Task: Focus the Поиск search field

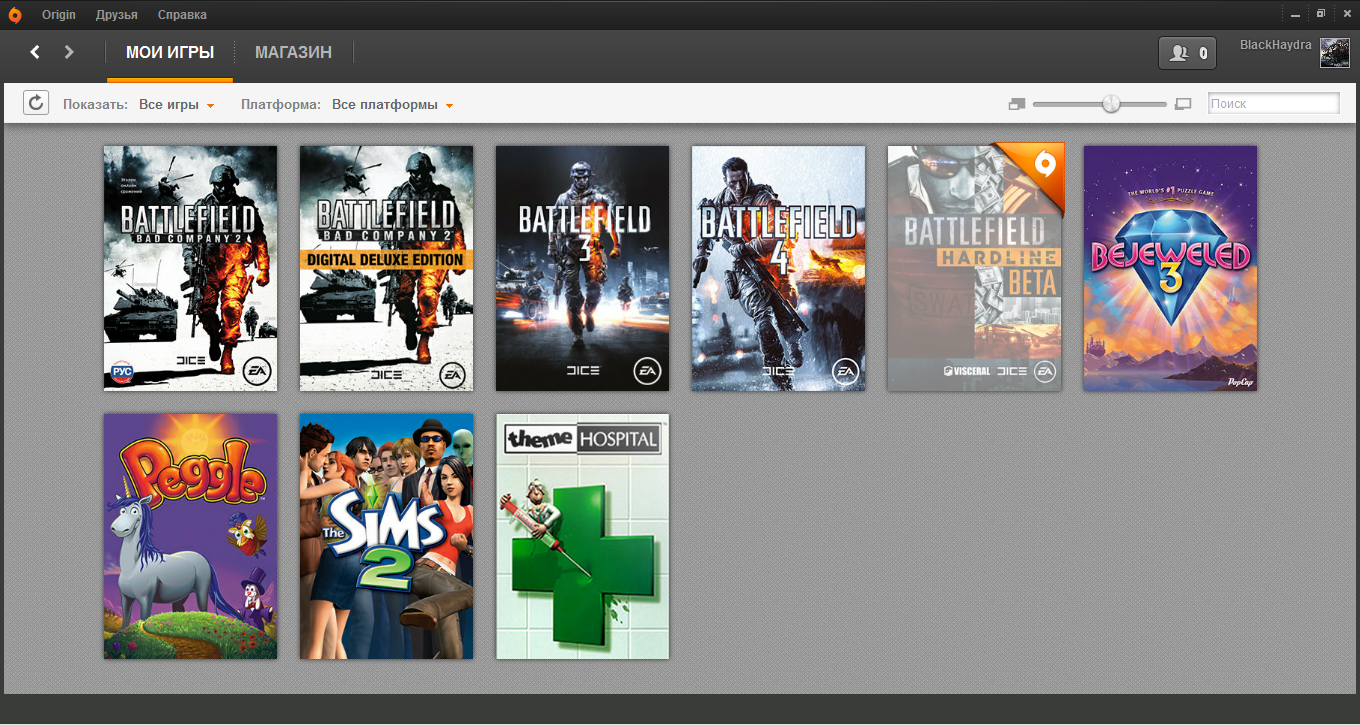Action: [1274, 103]
